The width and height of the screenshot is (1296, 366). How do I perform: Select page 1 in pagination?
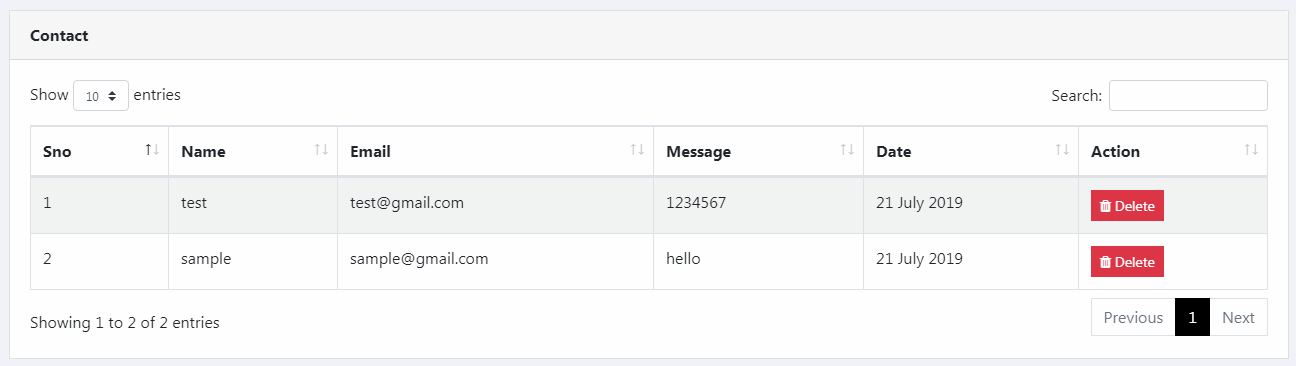point(1192,317)
